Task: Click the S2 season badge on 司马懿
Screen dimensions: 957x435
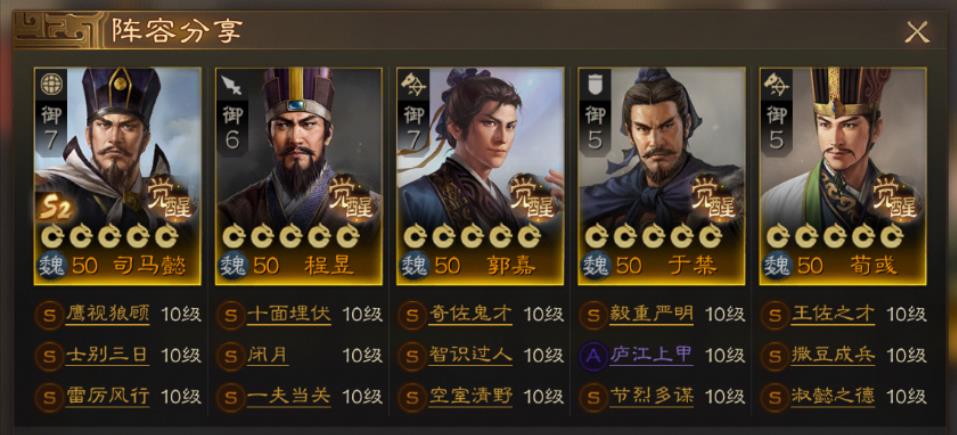Action: [x=56, y=209]
